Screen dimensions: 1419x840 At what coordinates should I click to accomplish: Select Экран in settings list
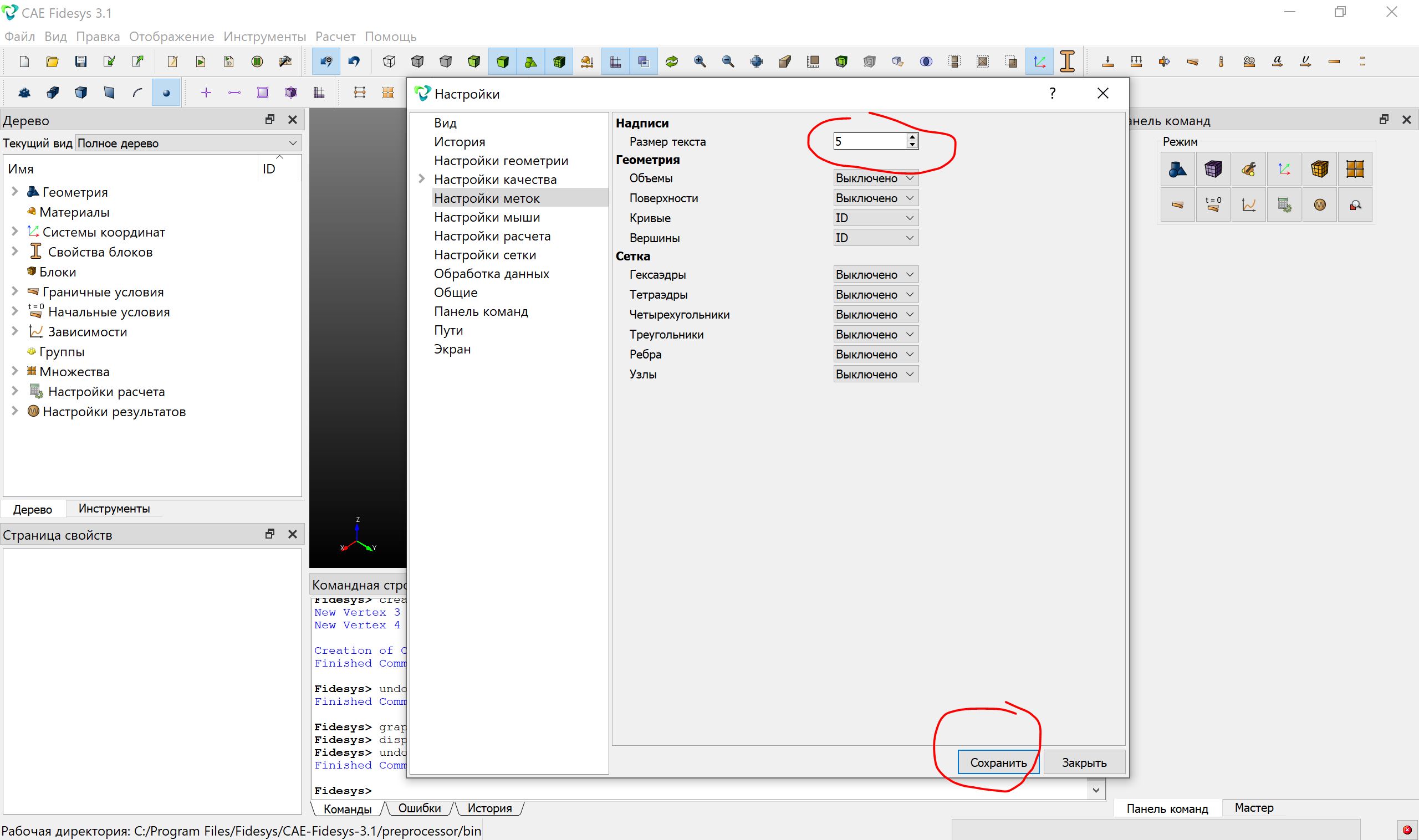click(452, 349)
